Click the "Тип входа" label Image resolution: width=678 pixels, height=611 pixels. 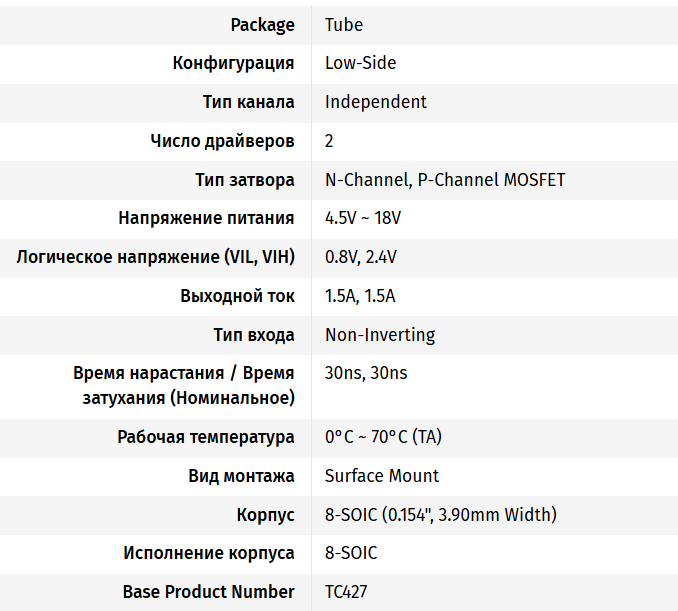point(254,335)
